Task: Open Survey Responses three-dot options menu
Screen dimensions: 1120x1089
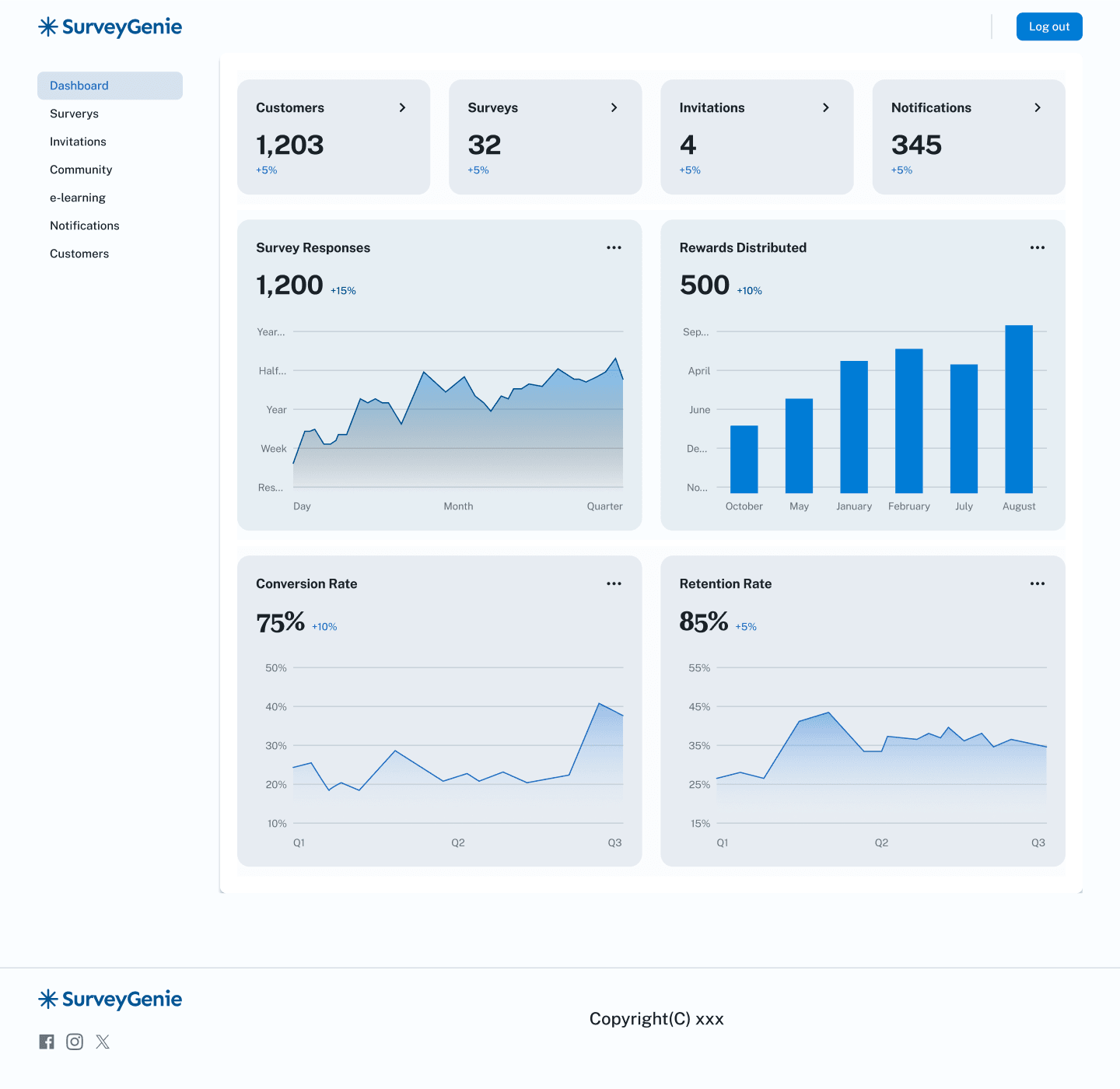Action: pyautogui.click(x=614, y=247)
